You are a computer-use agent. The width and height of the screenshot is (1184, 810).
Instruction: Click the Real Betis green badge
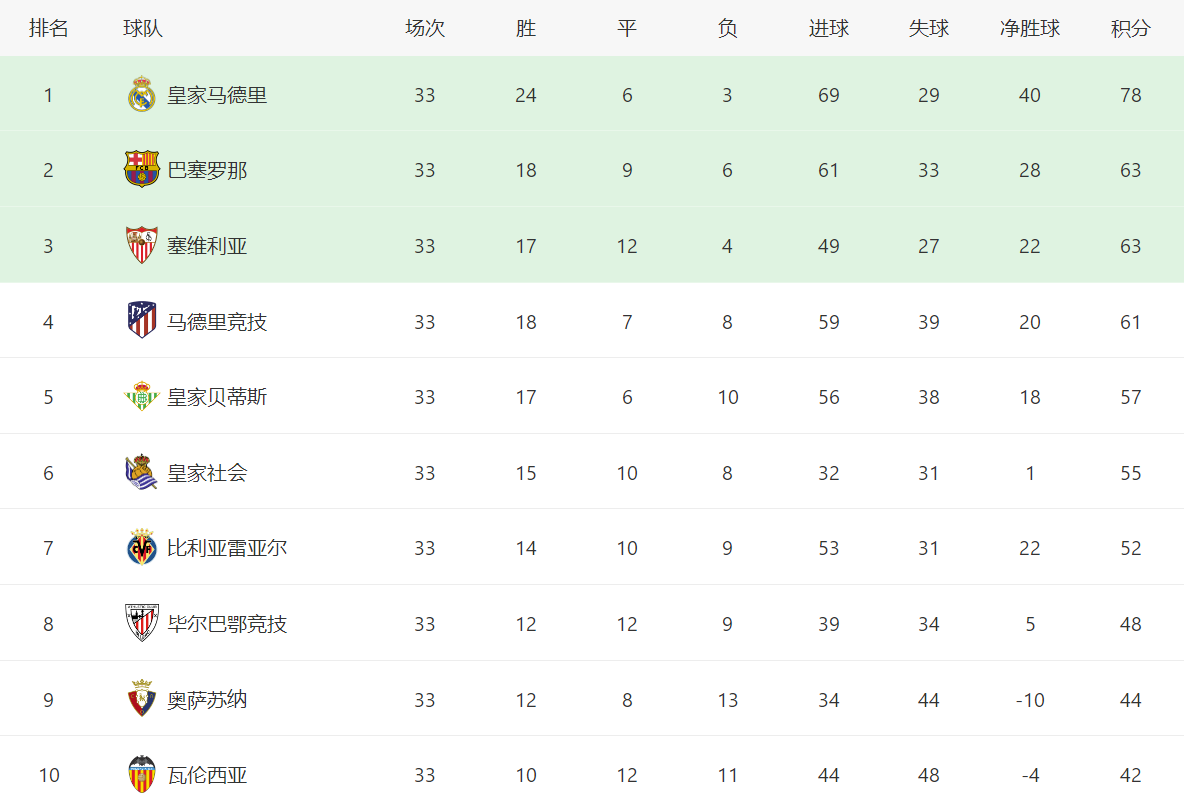(141, 396)
